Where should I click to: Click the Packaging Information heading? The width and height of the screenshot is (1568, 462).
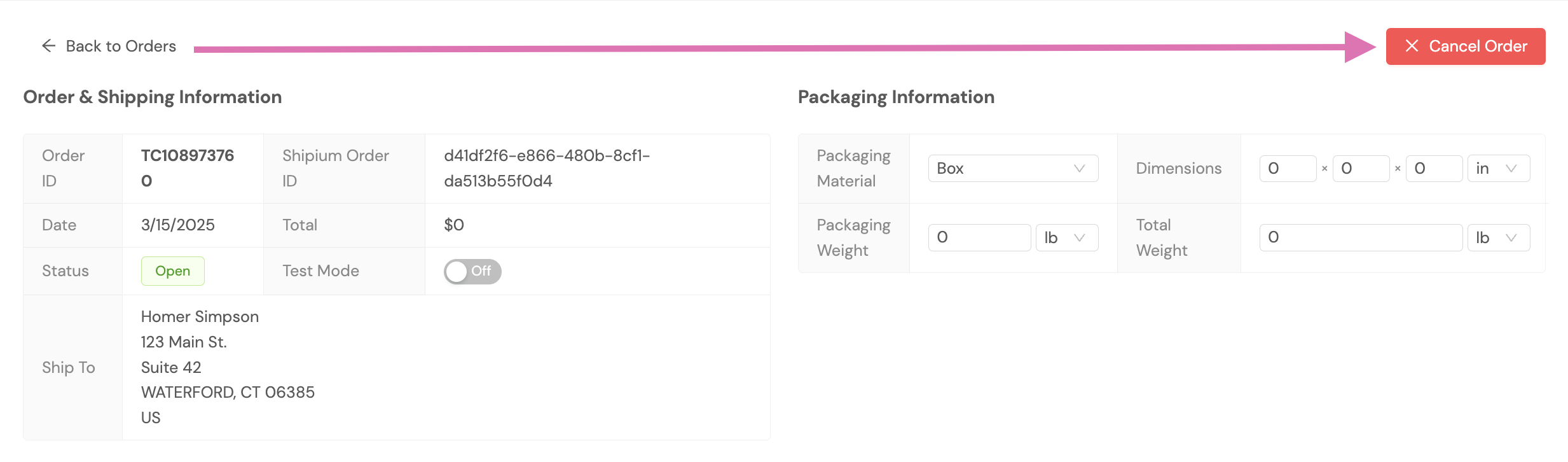click(x=896, y=97)
